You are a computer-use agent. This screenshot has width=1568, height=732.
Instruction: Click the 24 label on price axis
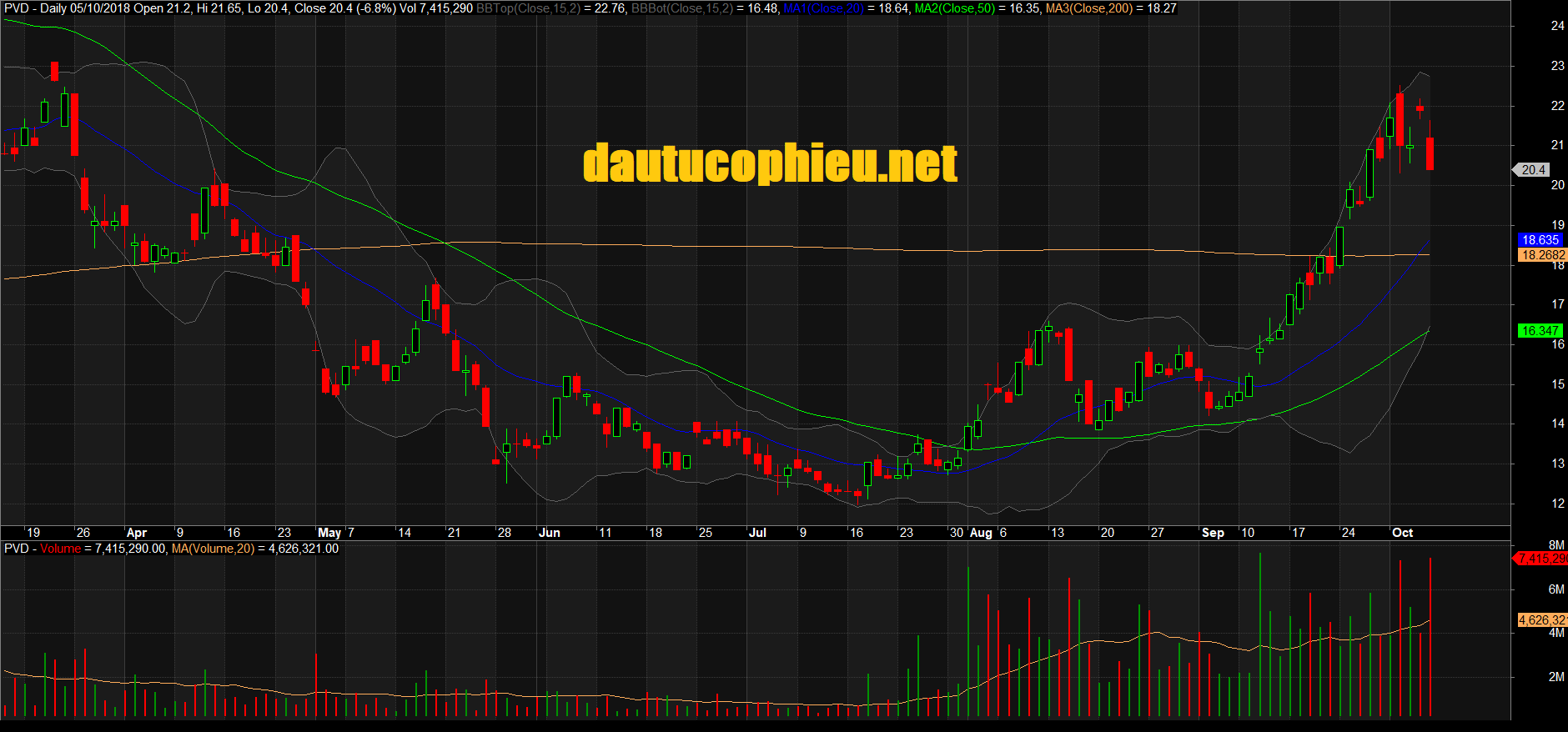pyautogui.click(x=1557, y=26)
